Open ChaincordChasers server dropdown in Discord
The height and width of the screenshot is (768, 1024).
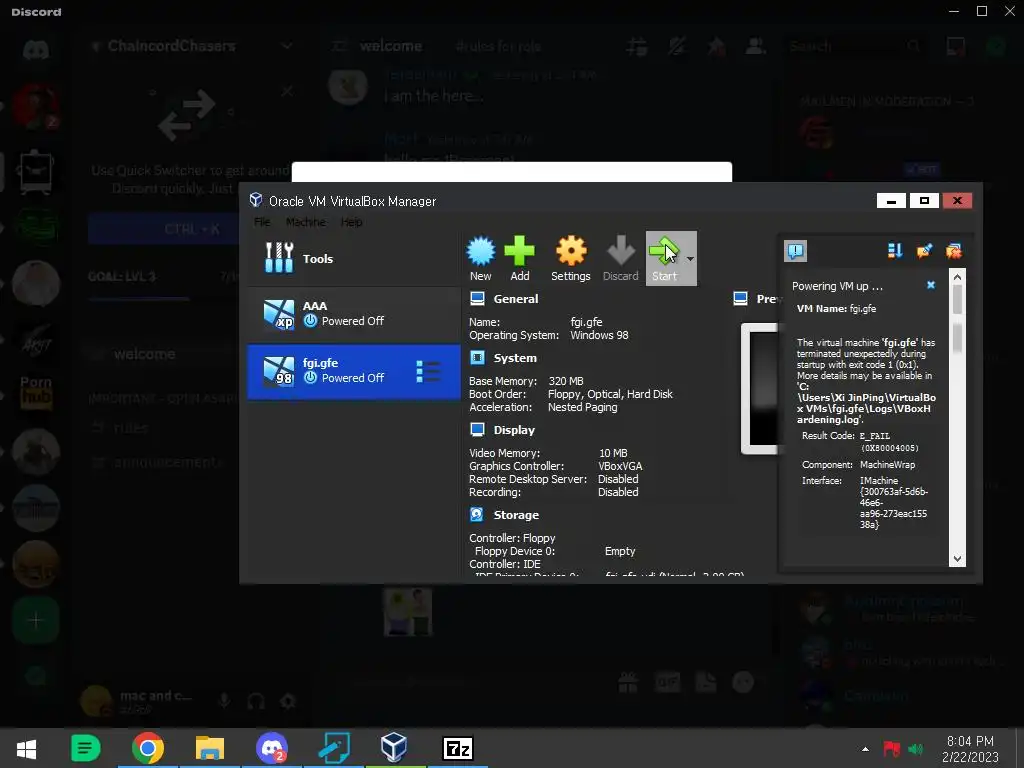tap(287, 46)
